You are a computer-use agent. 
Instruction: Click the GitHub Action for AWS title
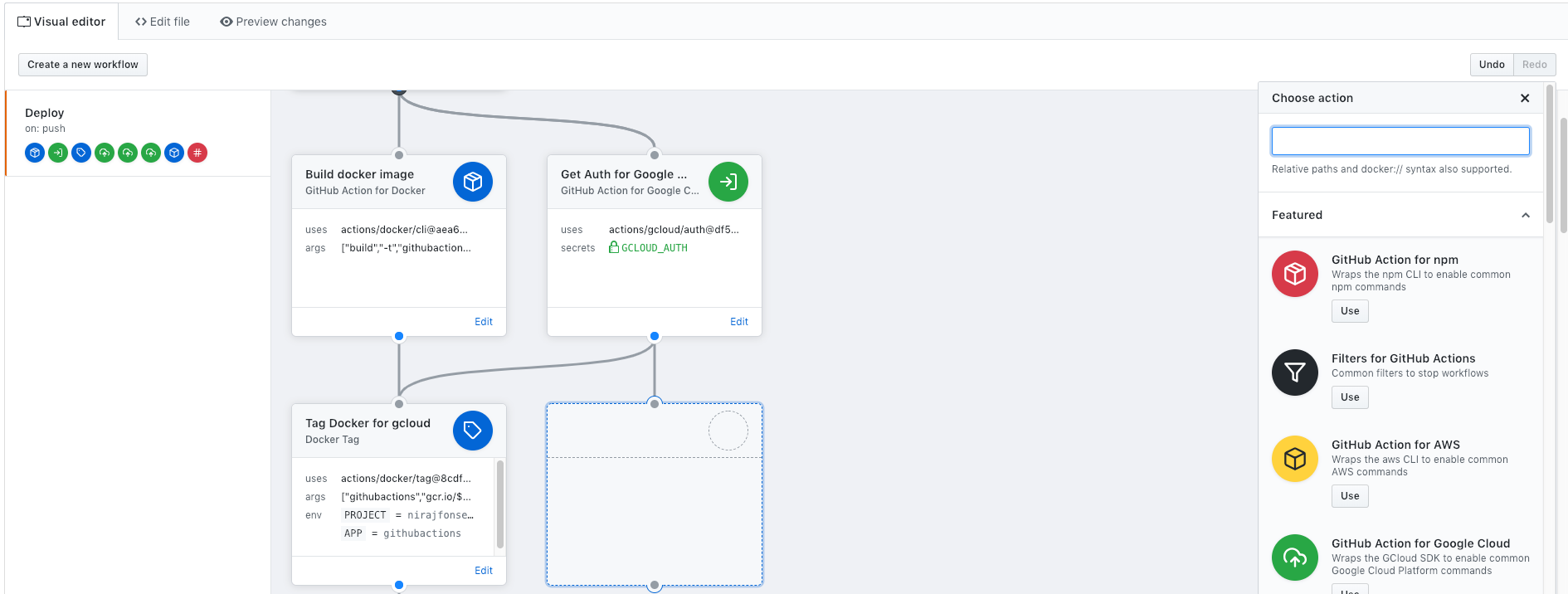click(x=1395, y=445)
